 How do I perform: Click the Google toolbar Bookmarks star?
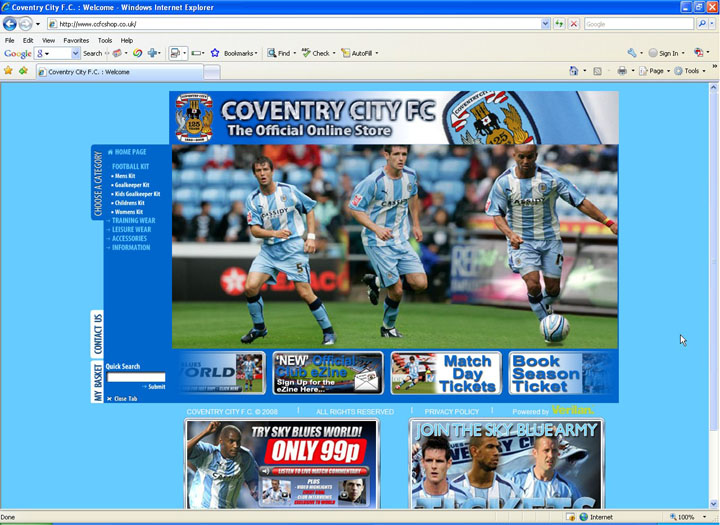(x=215, y=53)
